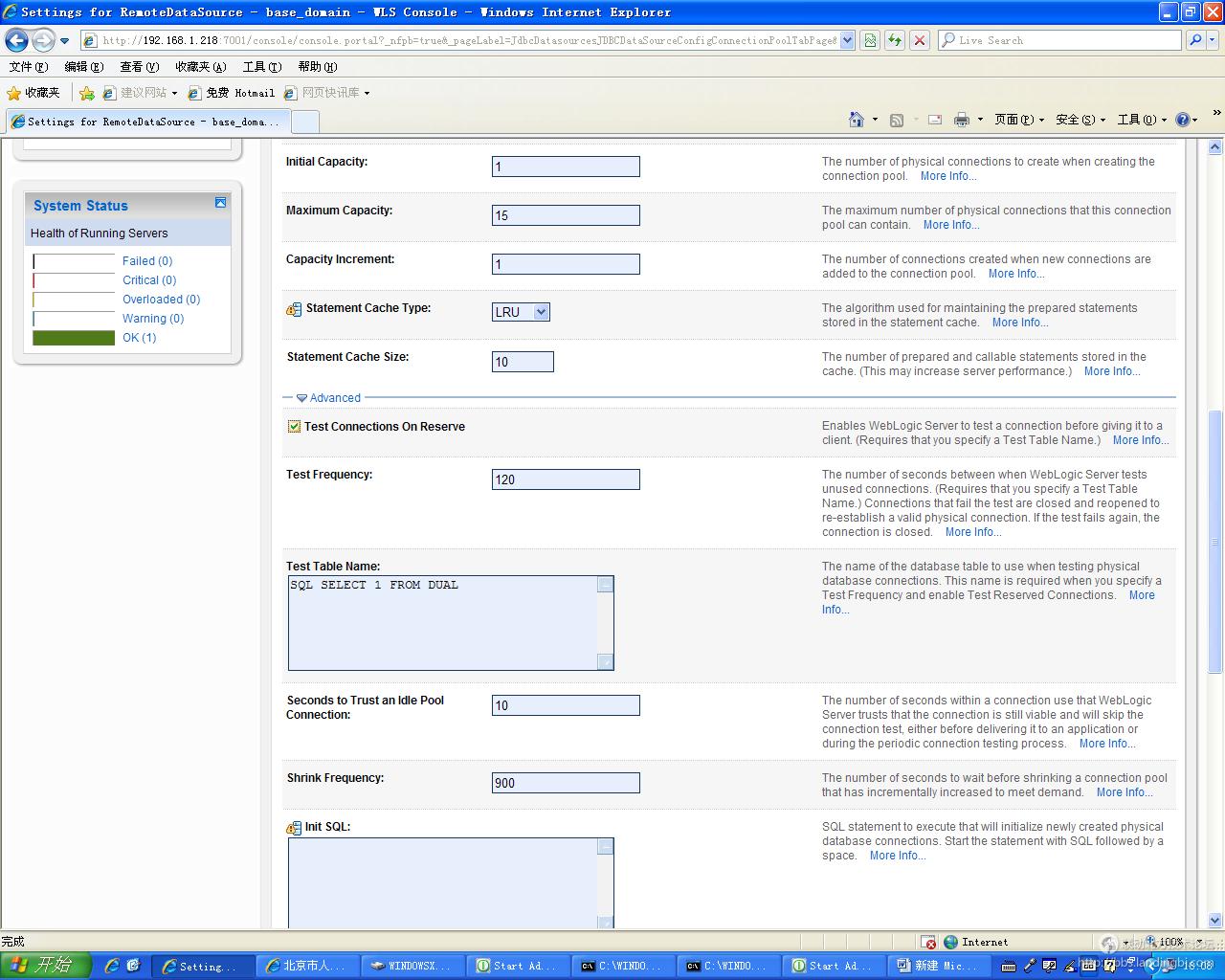Click the Refresh page icon
The width and height of the screenshot is (1225, 980).
(x=895, y=40)
